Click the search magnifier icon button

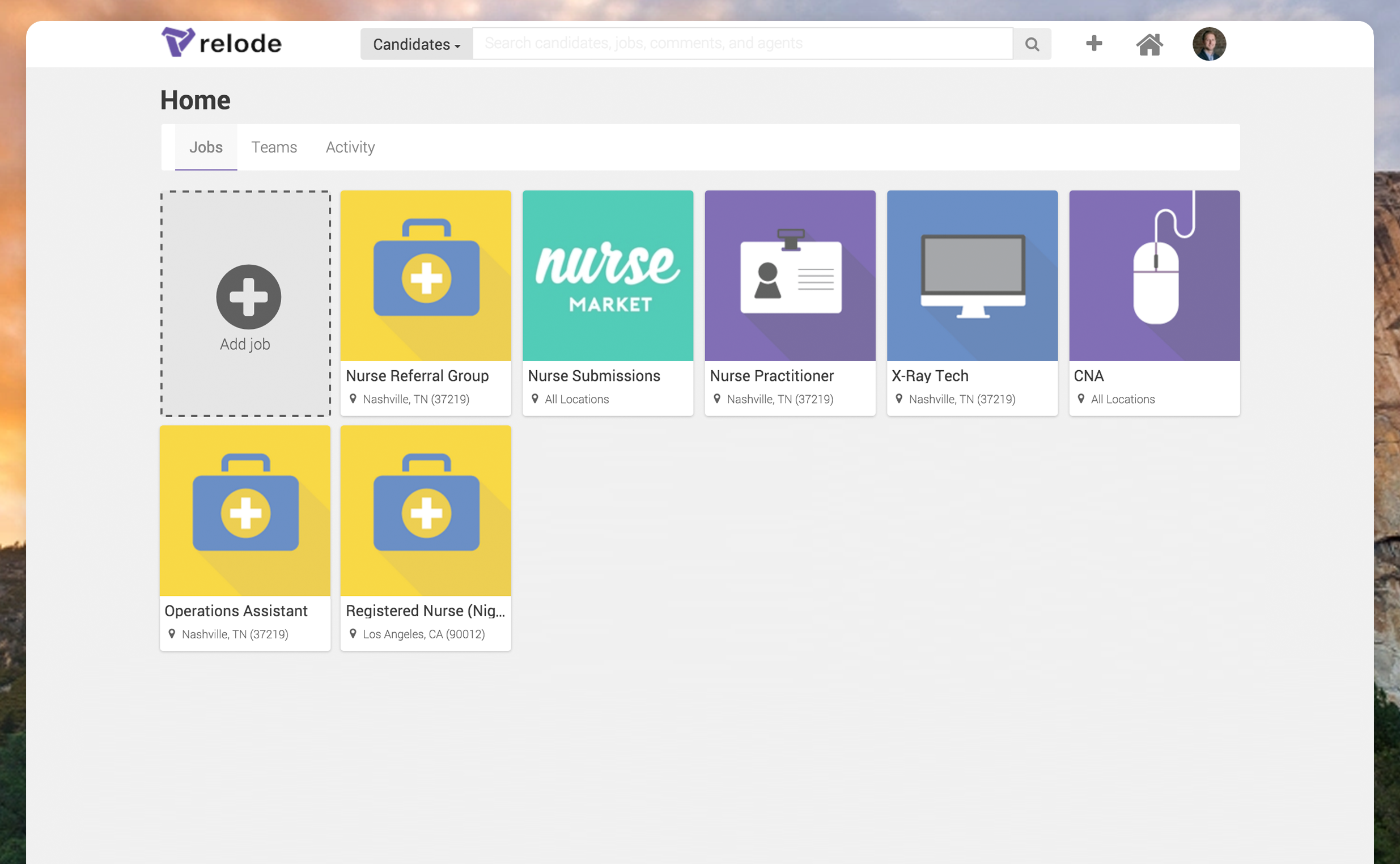[x=1032, y=44]
